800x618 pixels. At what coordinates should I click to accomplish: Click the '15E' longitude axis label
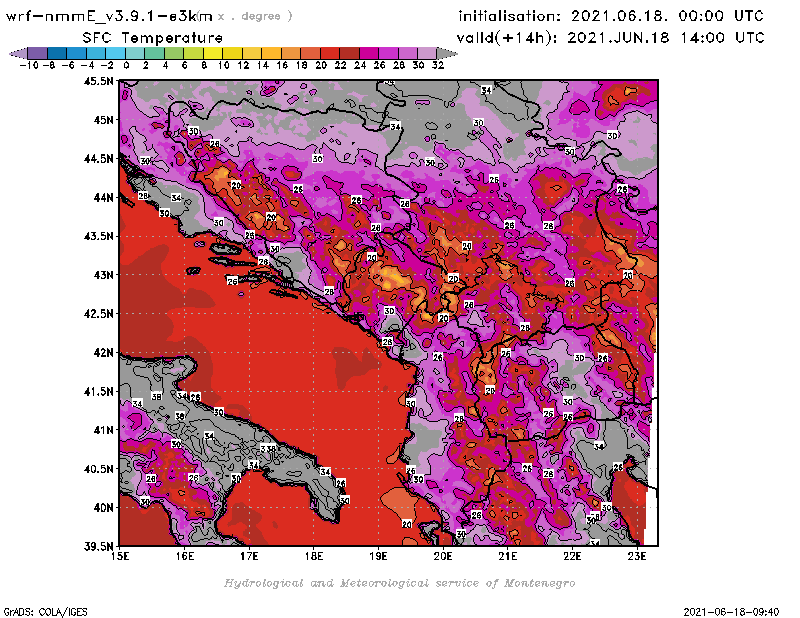pos(120,556)
